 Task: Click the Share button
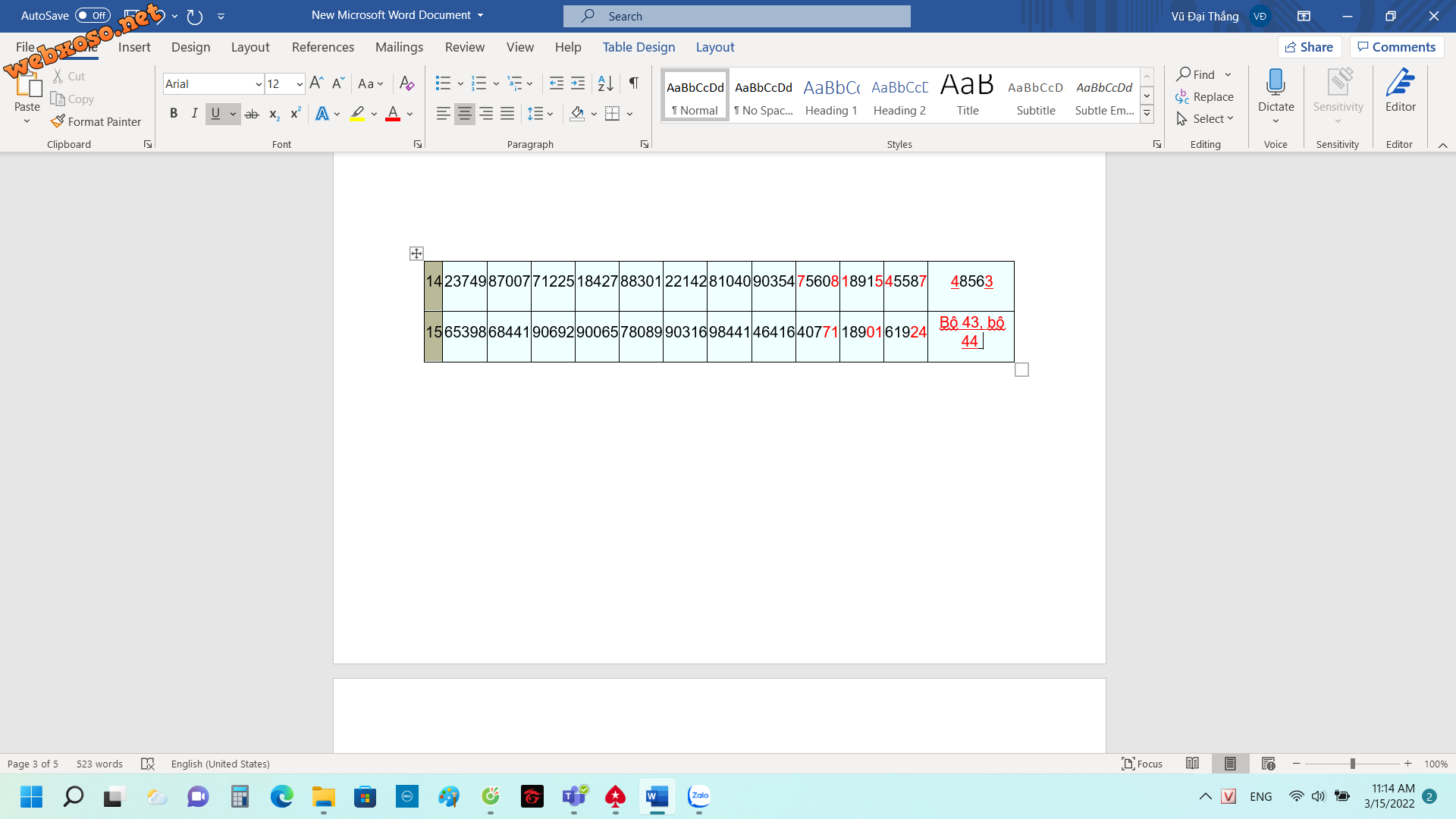(x=1310, y=47)
